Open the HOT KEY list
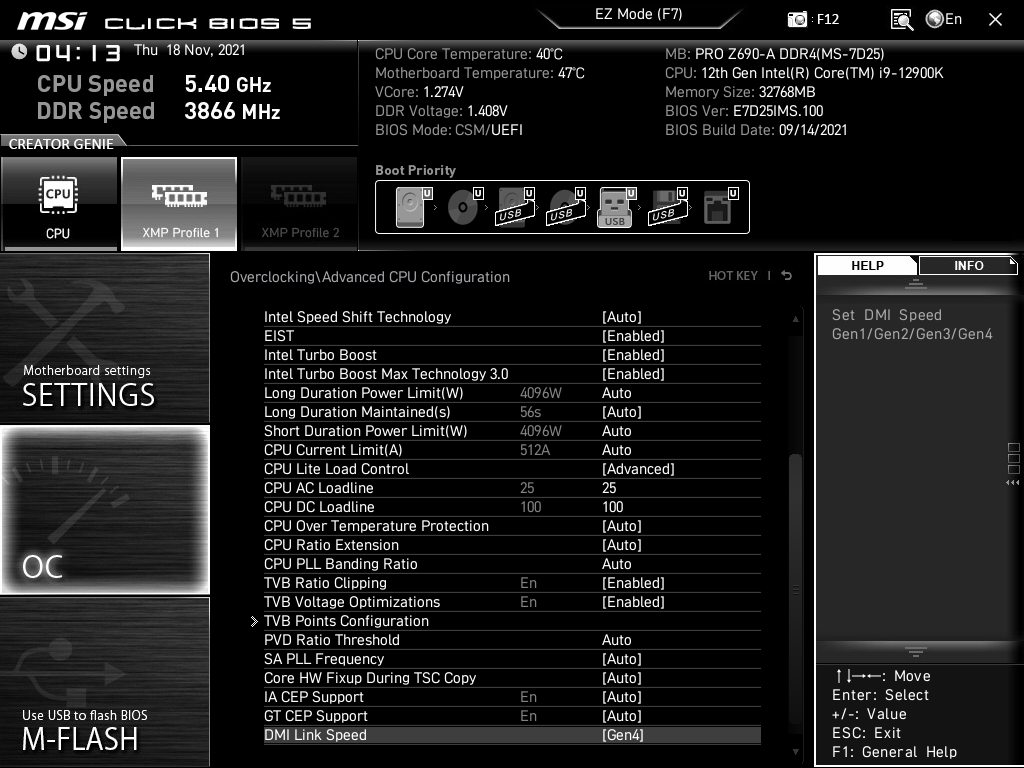The width and height of the screenshot is (1024, 768). click(733, 276)
